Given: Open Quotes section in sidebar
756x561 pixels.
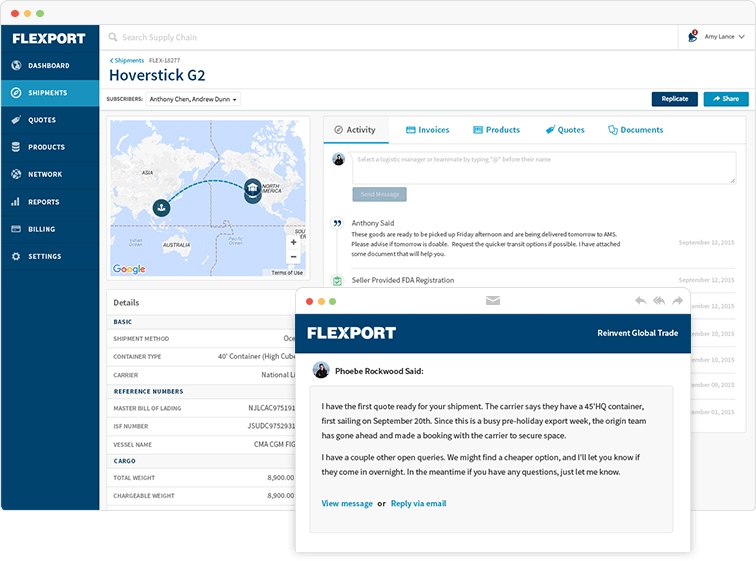Looking at the screenshot, I should [50, 120].
